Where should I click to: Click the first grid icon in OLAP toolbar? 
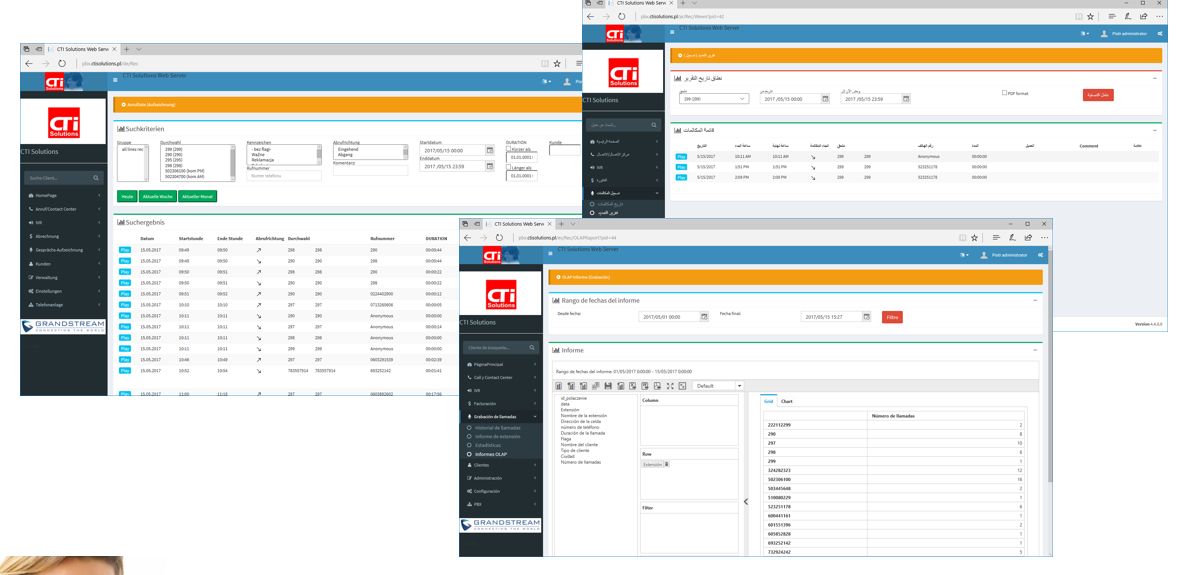(x=560, y=386)
